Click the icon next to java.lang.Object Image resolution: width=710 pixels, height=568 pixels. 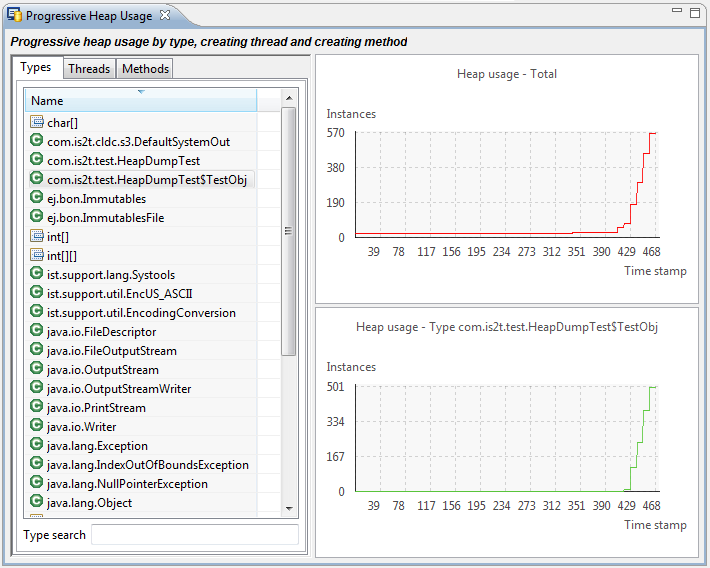click(x=37, y=503)
